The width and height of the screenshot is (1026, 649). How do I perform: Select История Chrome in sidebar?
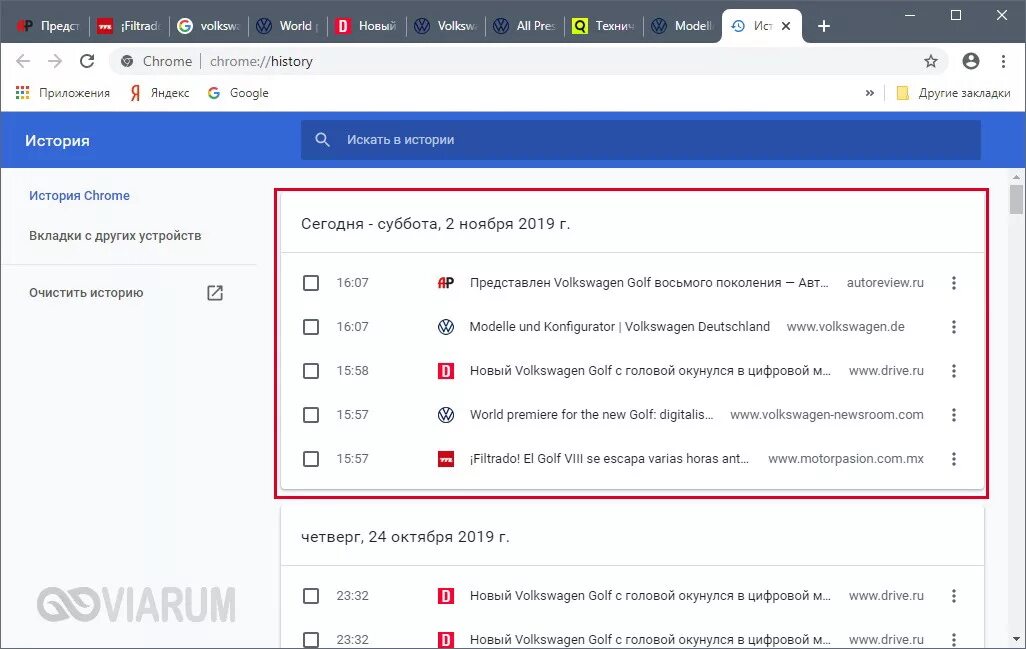click(x=79, y=196)
